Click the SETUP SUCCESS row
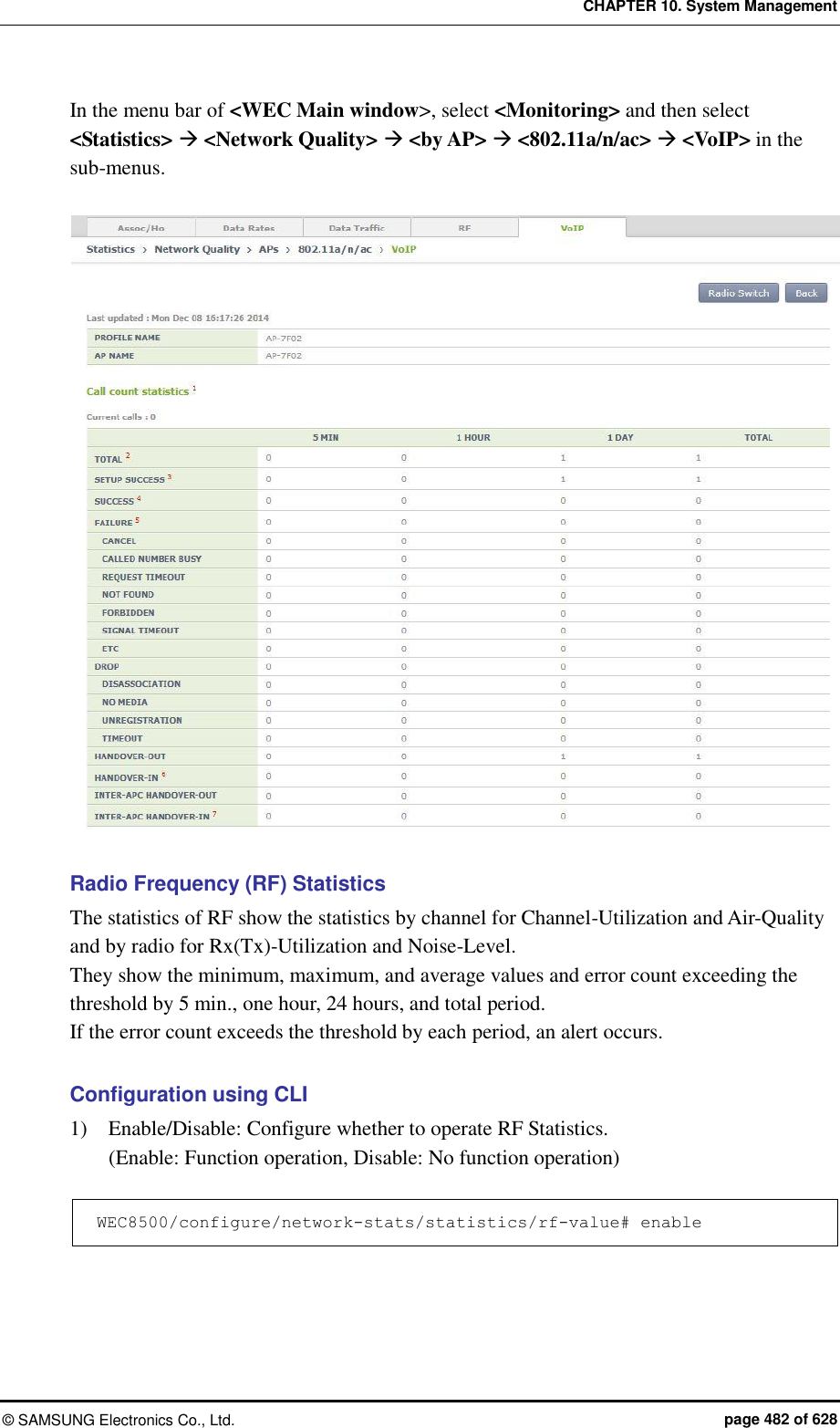 (132, 479)
